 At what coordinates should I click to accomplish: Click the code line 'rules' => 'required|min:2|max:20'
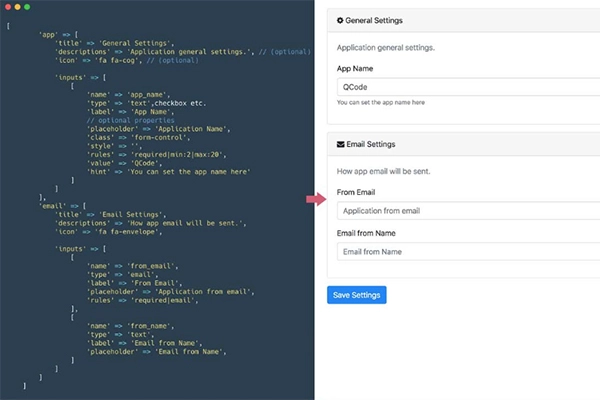[157, 155]
